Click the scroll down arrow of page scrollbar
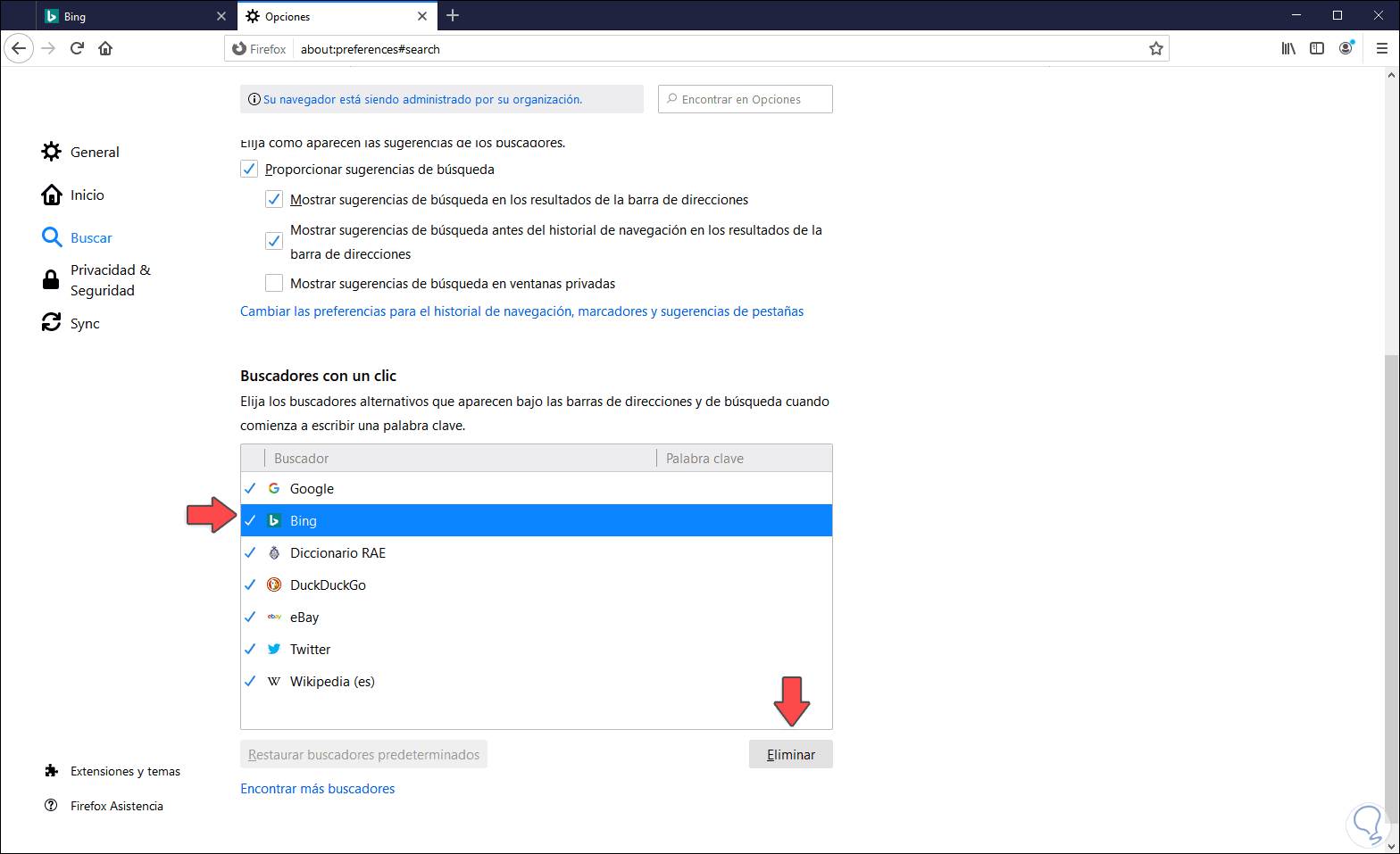 1391,846
